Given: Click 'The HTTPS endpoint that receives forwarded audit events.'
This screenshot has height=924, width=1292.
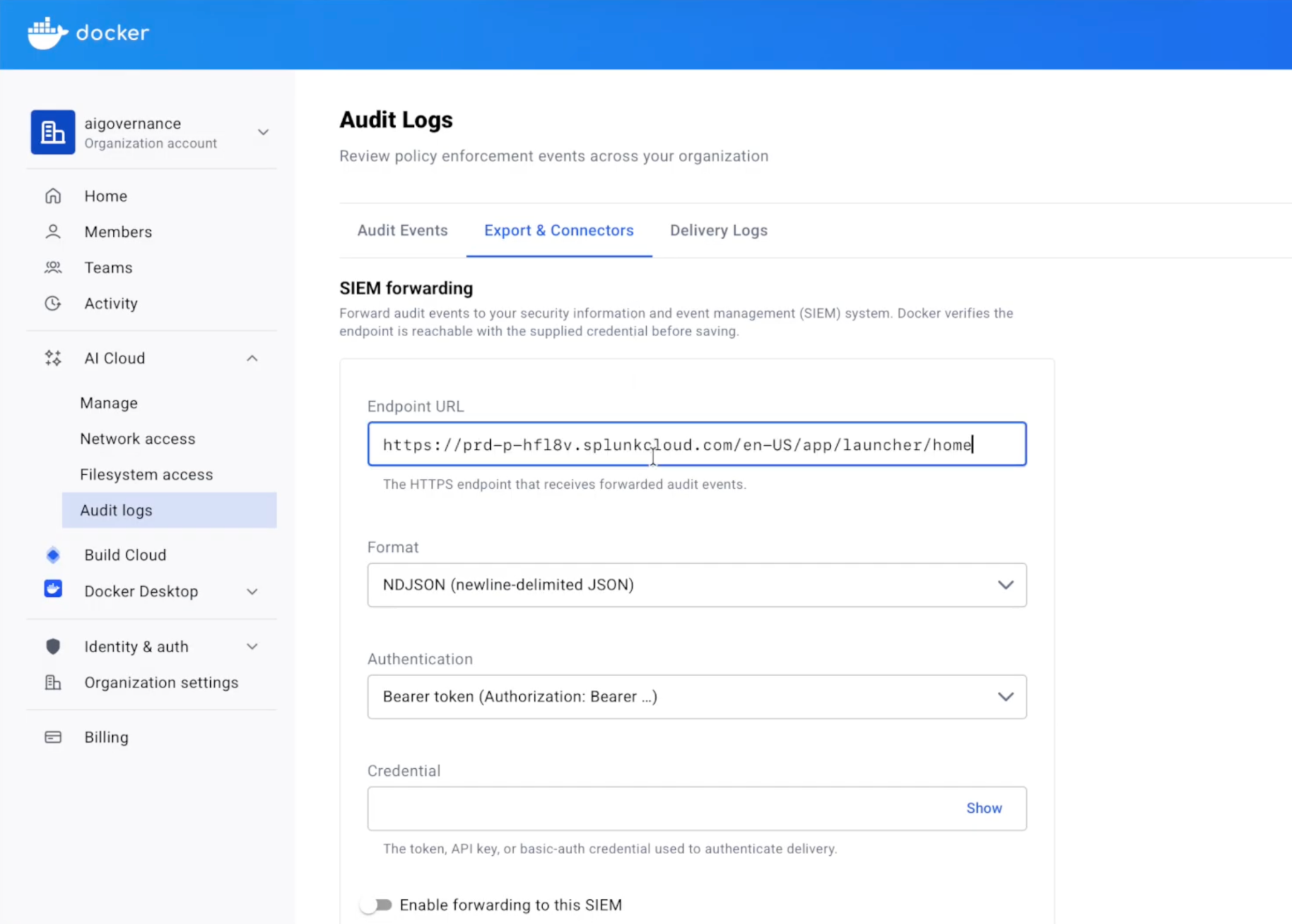Looking at the screenshot, I should point(565,484).
